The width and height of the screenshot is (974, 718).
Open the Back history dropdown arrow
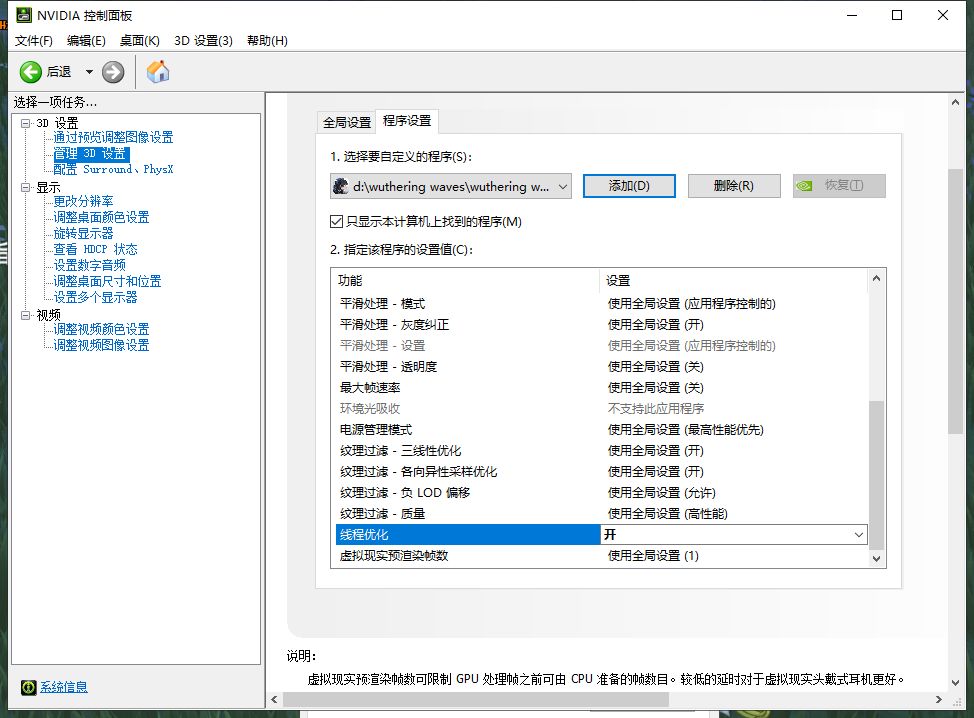tap(89, 72)
